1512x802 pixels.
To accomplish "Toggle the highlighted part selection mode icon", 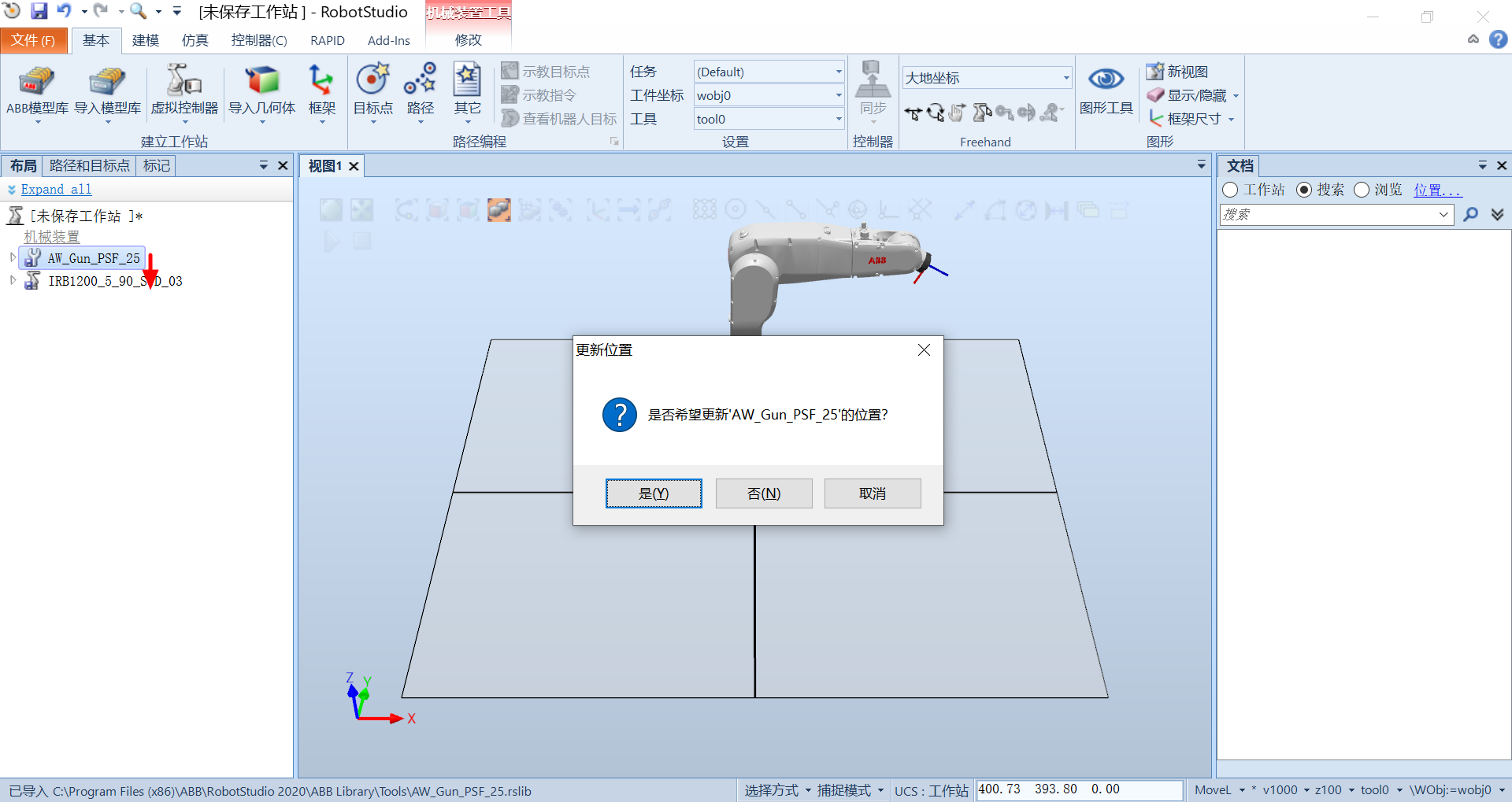I will pos(498,209).
